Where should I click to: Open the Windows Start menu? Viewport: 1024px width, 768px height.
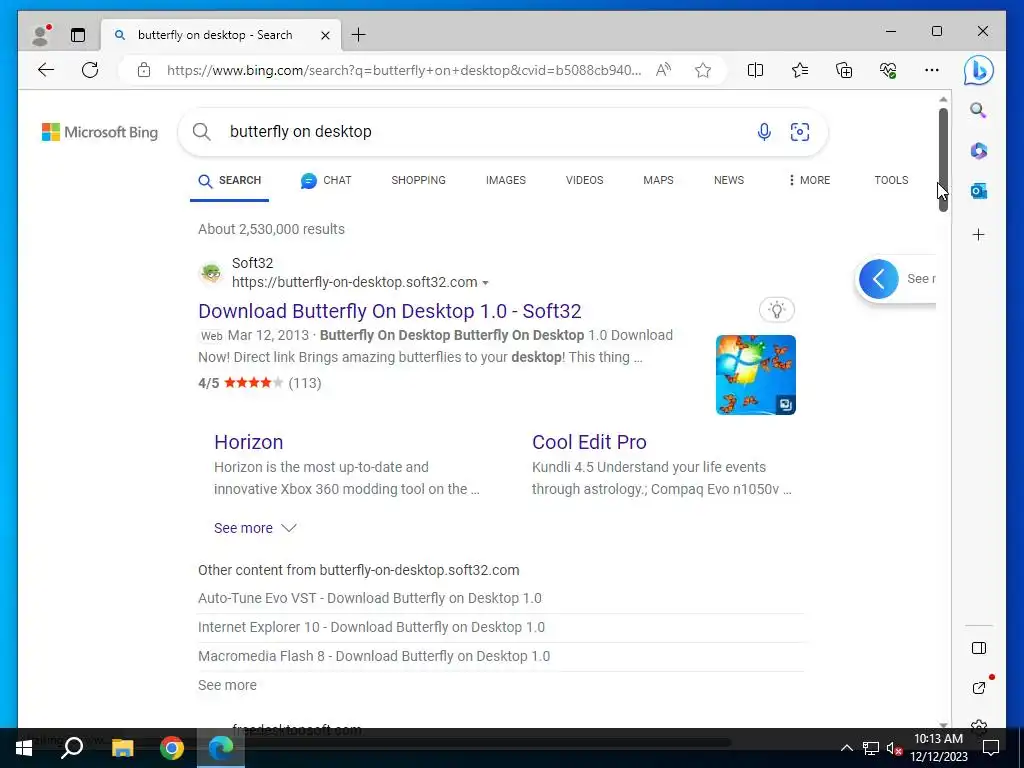point(24,748)
